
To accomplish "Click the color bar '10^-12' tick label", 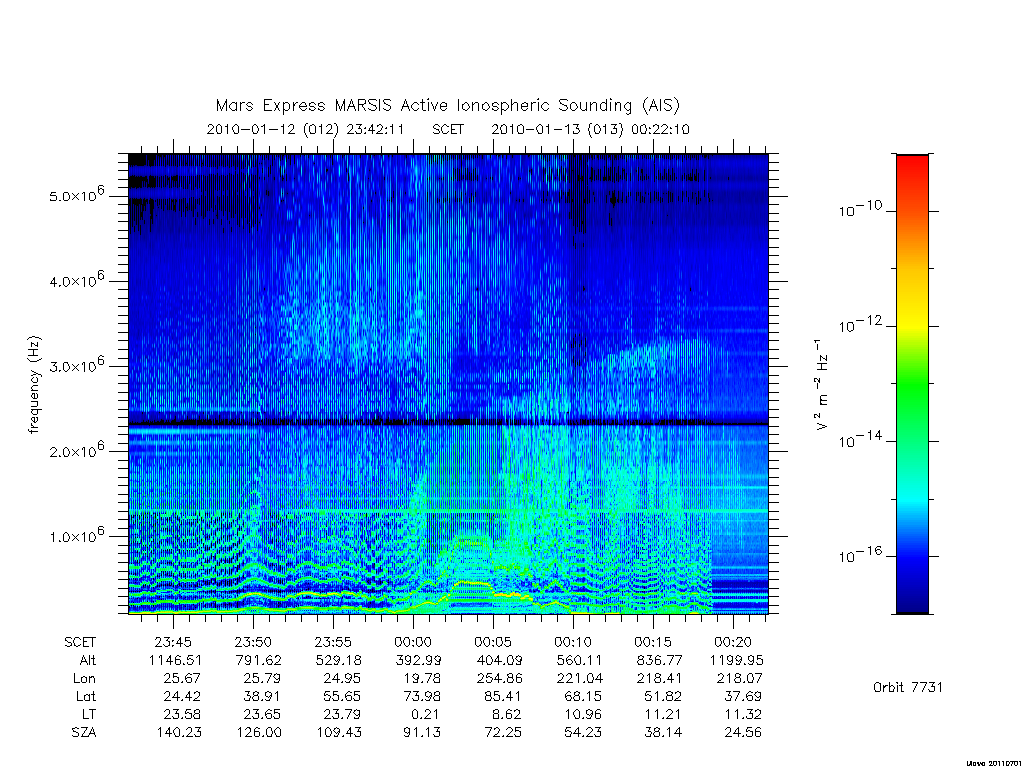I will pyautogui.click(x=860, y=324).
